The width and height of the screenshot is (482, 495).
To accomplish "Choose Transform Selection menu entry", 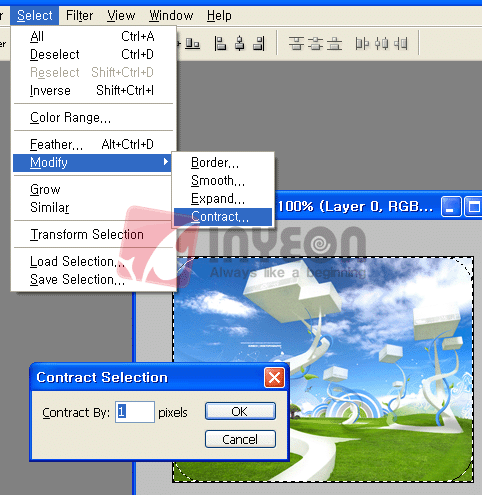I will pos(92,234).
